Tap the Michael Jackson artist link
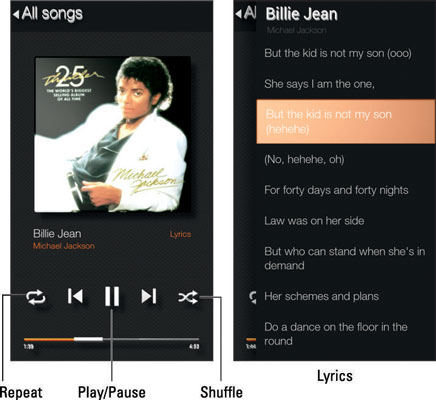This screenshot has height=400, width=436. (x=64, y=246)
